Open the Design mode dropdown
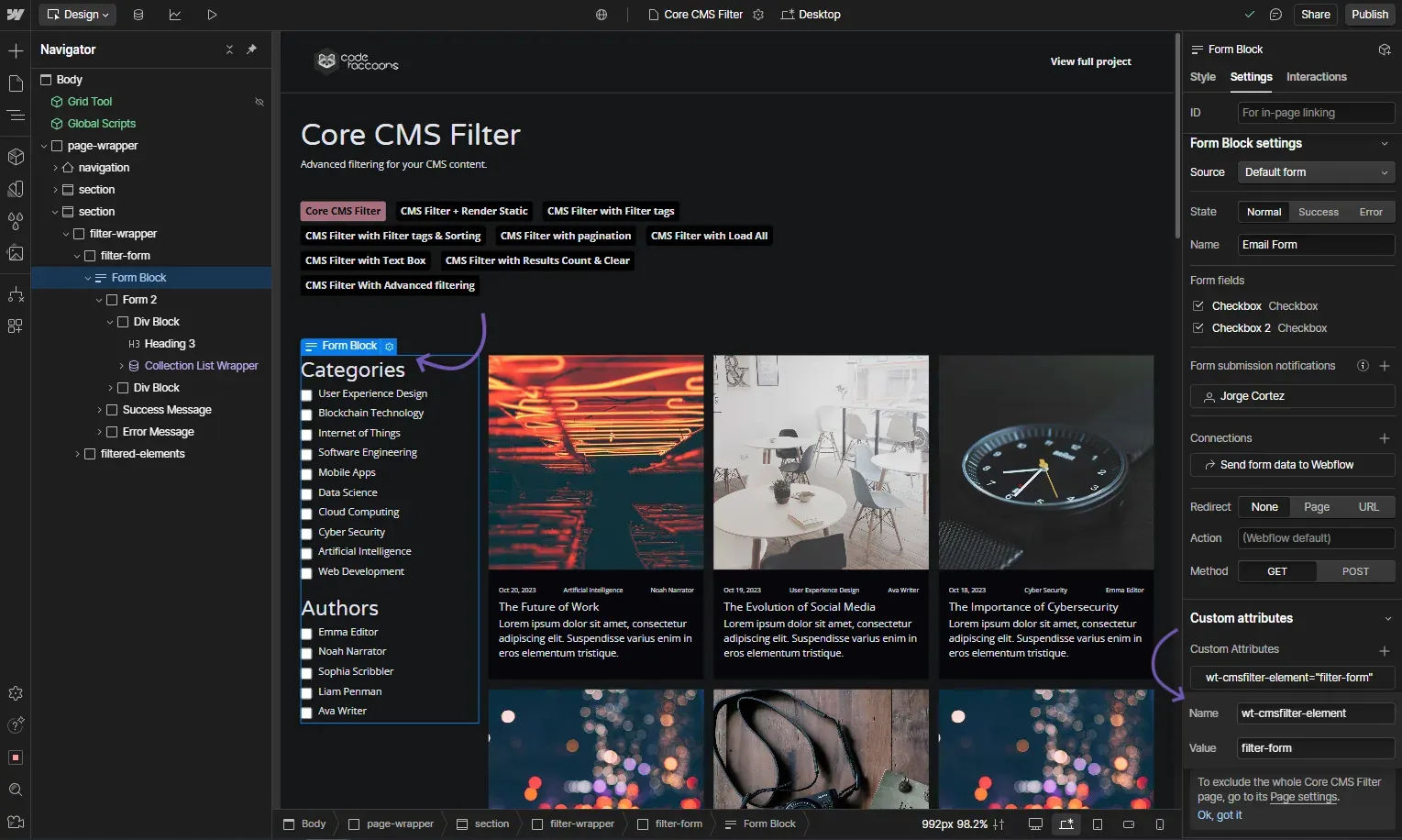The height and width of the screenshot is (840, 1402). (x=78, y=15)
